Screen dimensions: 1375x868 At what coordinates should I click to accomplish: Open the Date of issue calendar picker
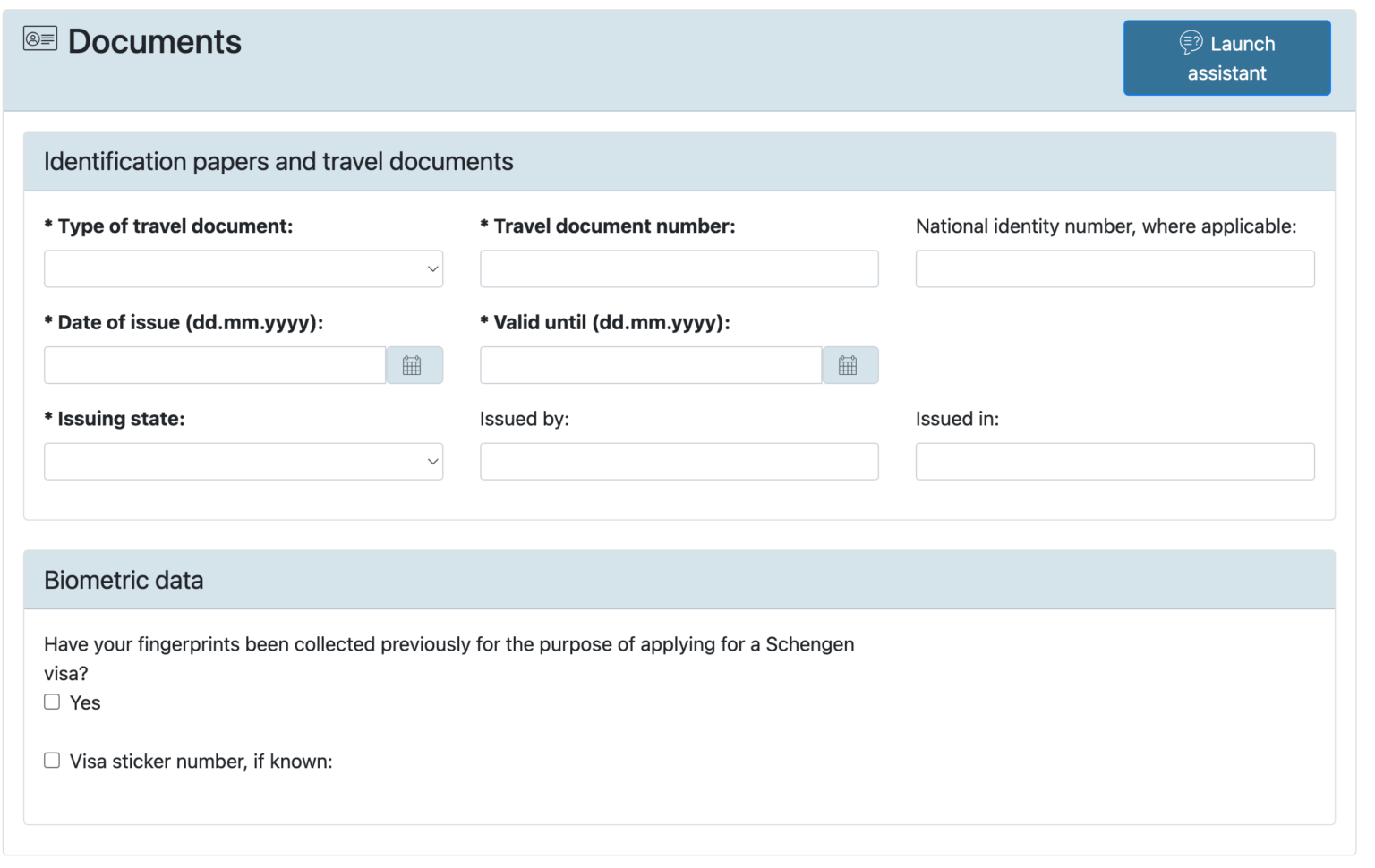click(x=414, y=364)
